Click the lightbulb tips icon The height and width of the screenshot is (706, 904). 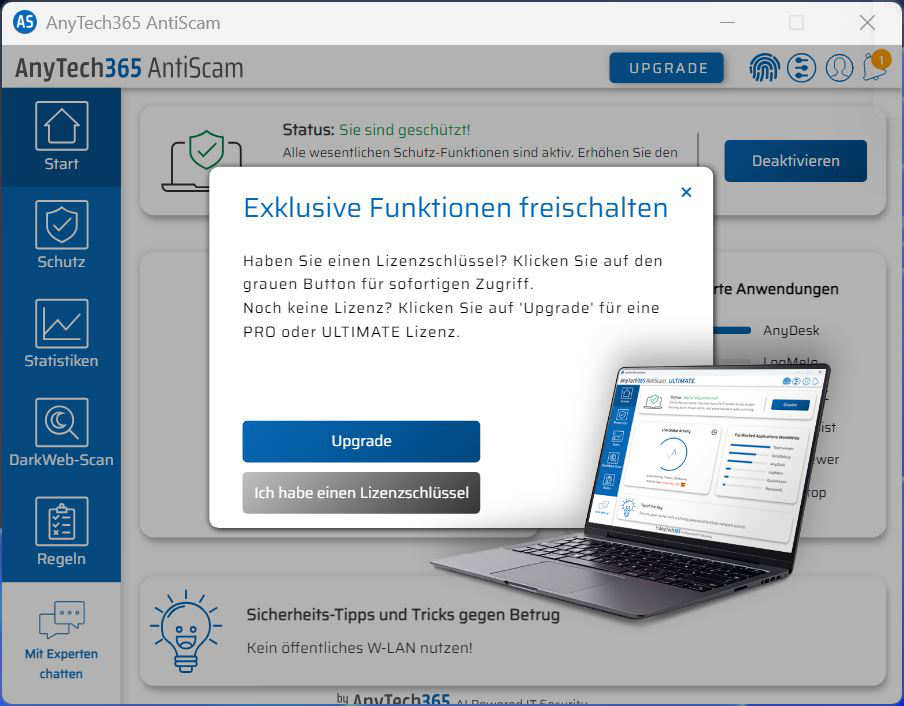(185, 632)
